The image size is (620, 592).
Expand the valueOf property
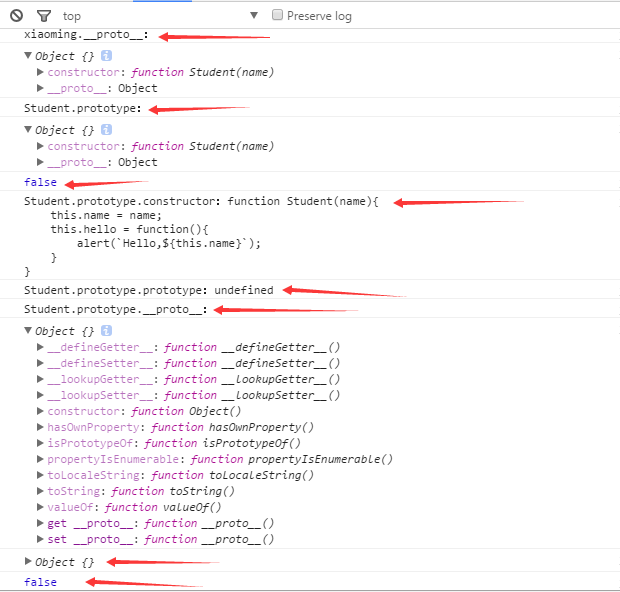coord(40,507)
